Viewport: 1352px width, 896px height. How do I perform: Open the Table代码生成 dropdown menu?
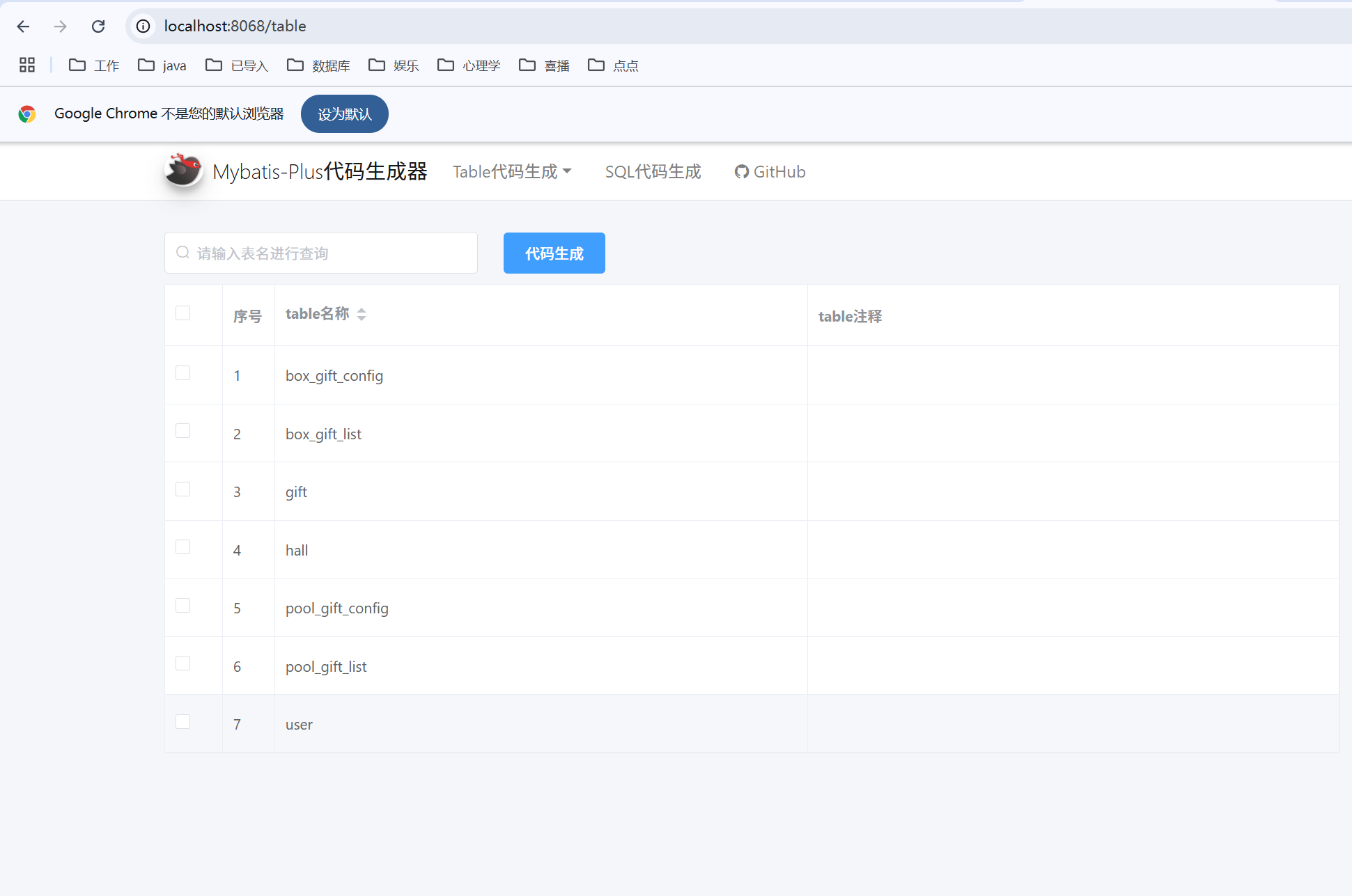coord(512,171)
